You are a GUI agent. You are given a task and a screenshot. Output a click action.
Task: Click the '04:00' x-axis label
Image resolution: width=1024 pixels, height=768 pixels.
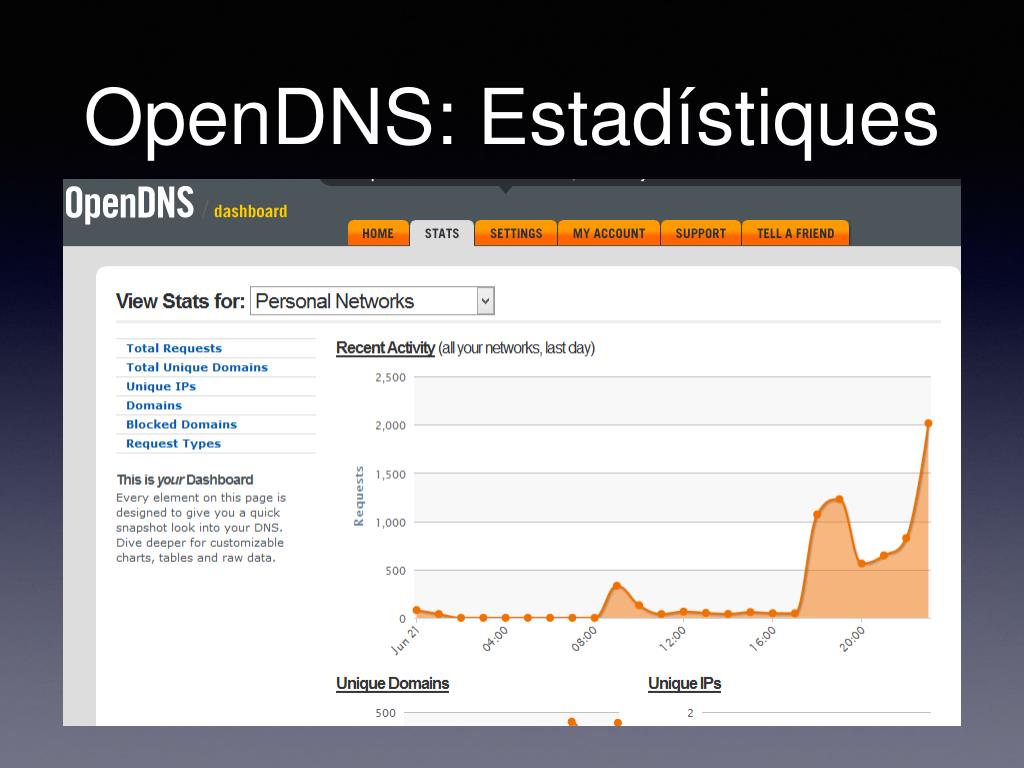click(495, 639)
